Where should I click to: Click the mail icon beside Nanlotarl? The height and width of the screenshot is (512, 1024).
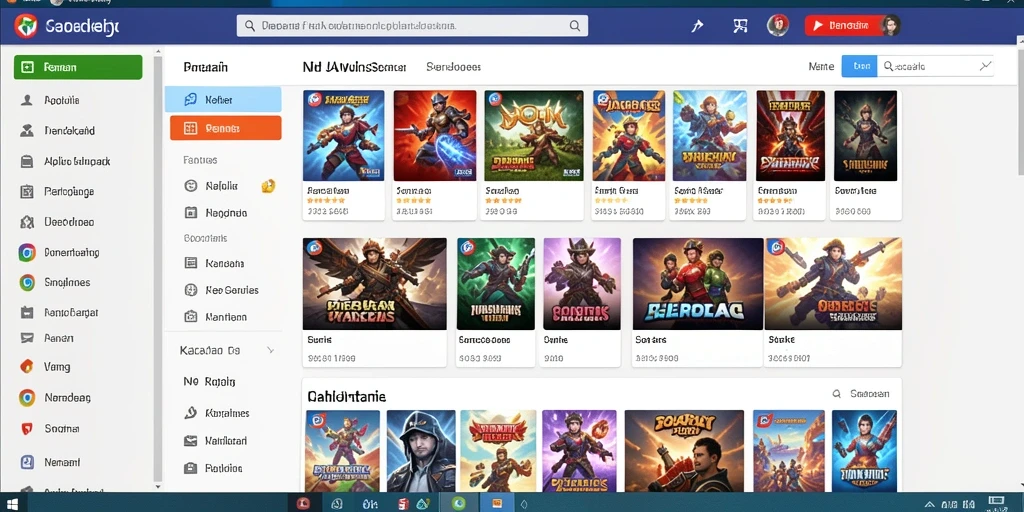click(191, 441)
